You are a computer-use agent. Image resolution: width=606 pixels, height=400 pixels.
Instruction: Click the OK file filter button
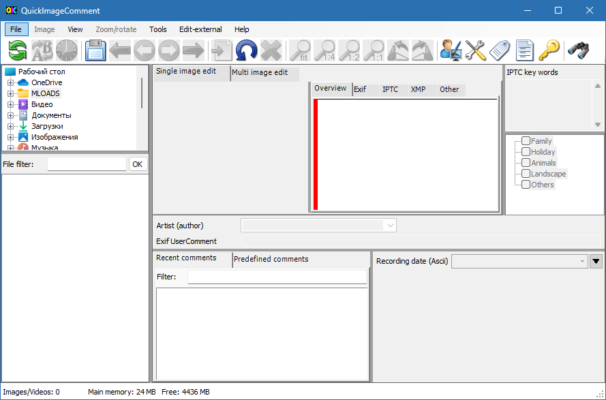pos(137,164)
